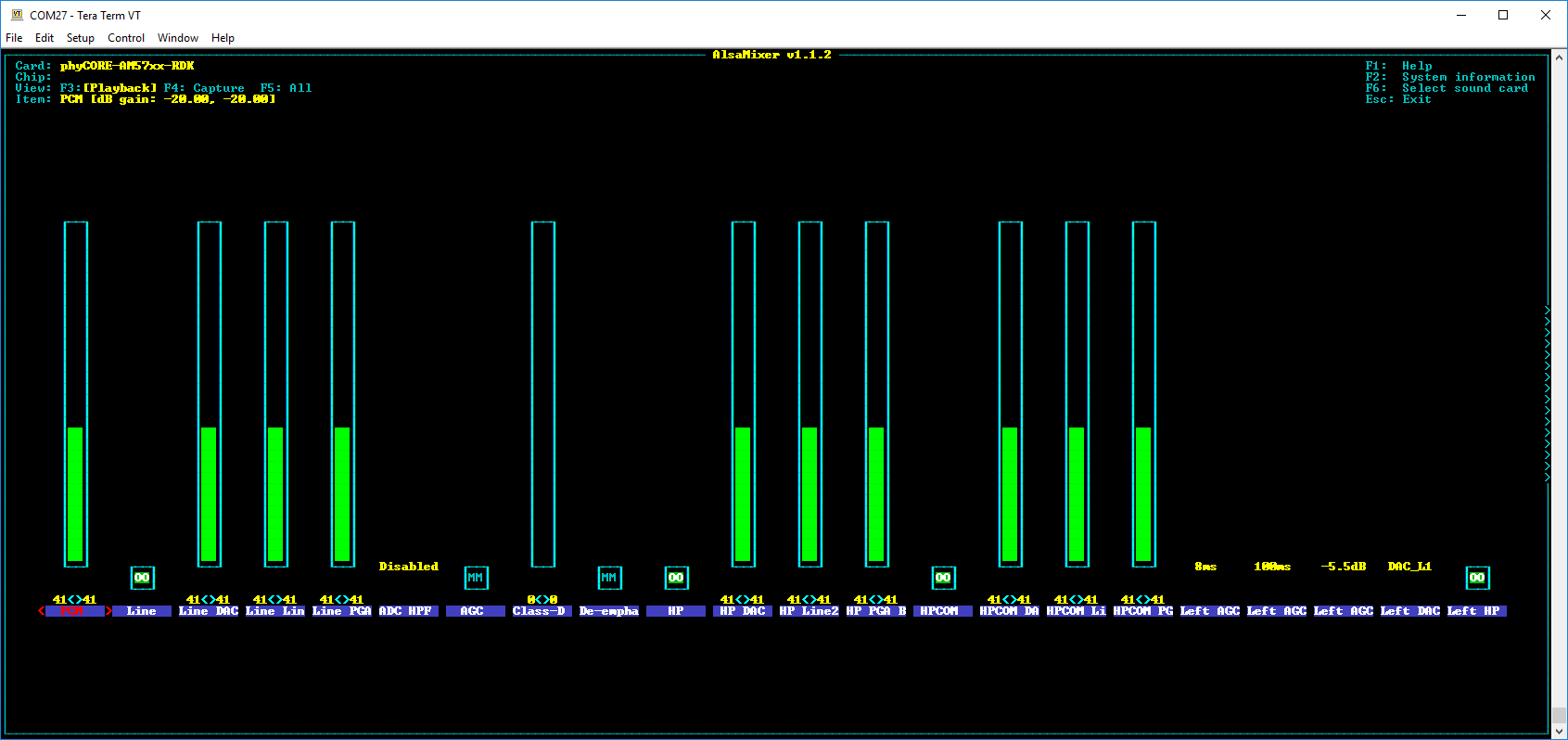Click the 'F2: System information' hint
The width and height of the screenshot is (1568, 740).
tap(1450, 77)
